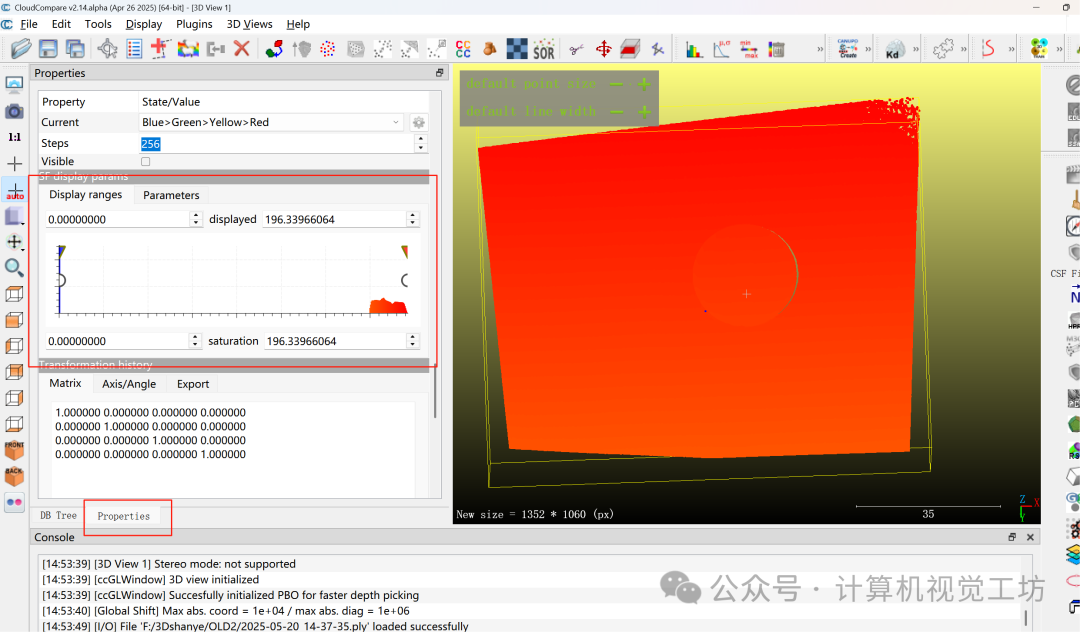The width and height of the screenshot is (1080, 632).
Task: Click the Steps value stepper arrows
Action: point(421,143)
